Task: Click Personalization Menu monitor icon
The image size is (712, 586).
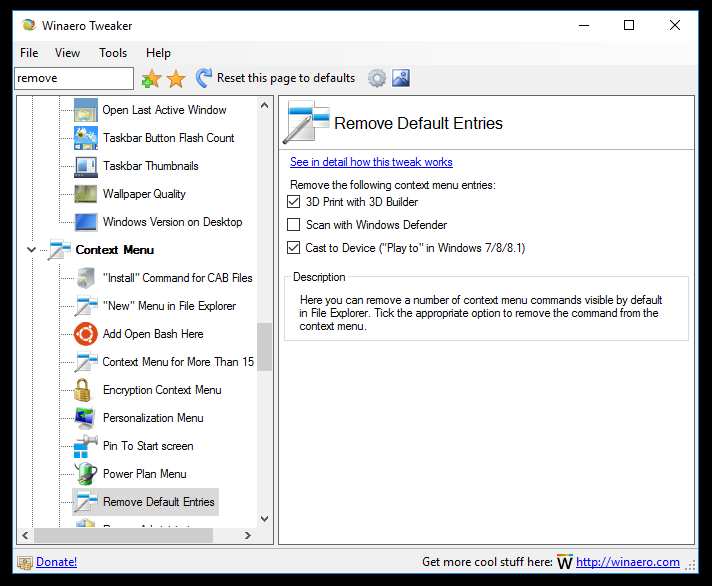Action: point(86,418)
